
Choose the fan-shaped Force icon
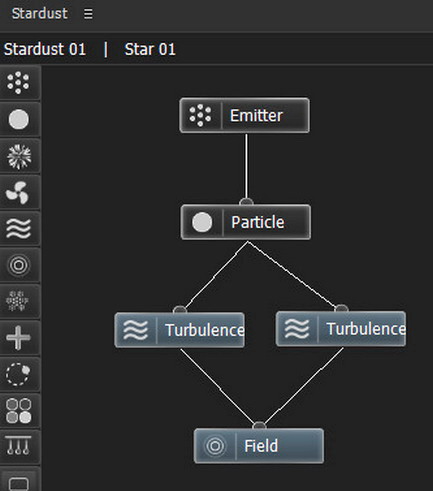(x=19, y=192)
